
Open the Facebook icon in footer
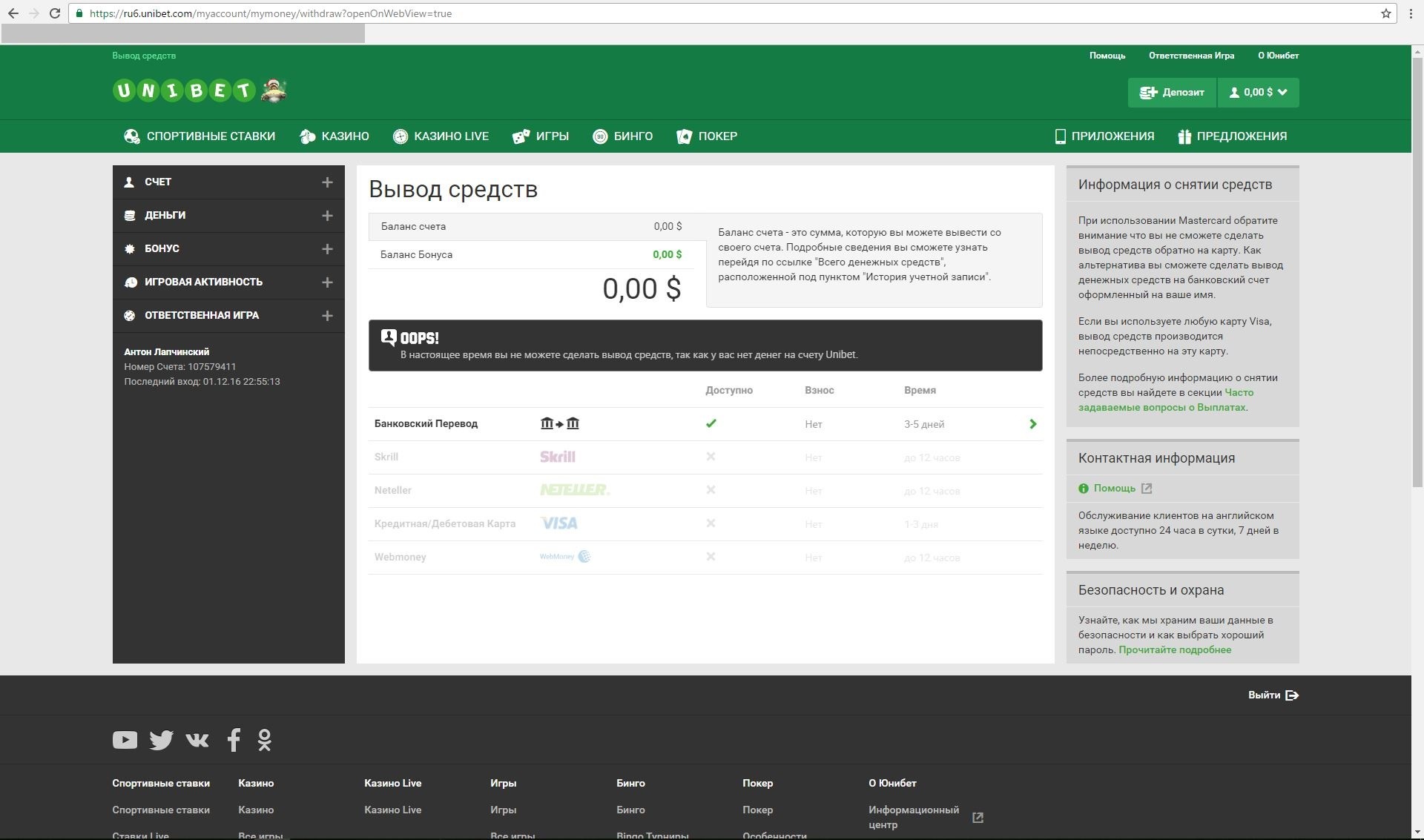click(234, 740)
